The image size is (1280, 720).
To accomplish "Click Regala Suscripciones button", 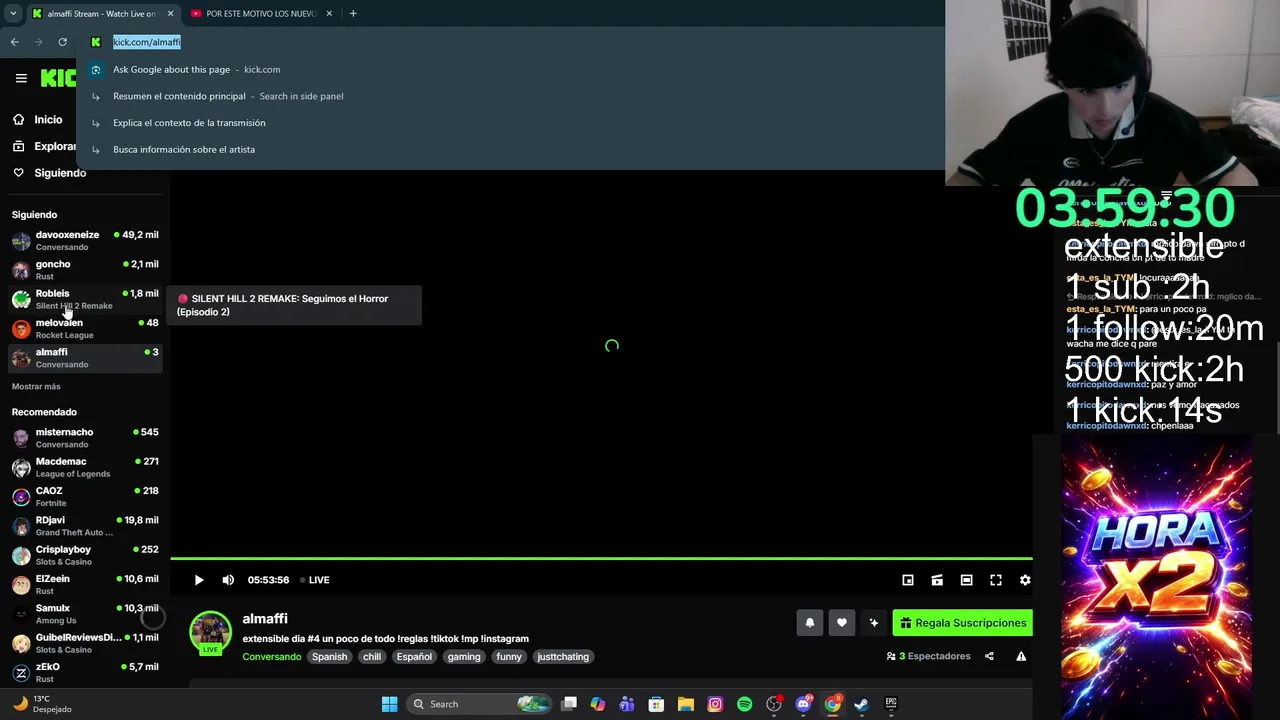I will [x=963, y=623].
